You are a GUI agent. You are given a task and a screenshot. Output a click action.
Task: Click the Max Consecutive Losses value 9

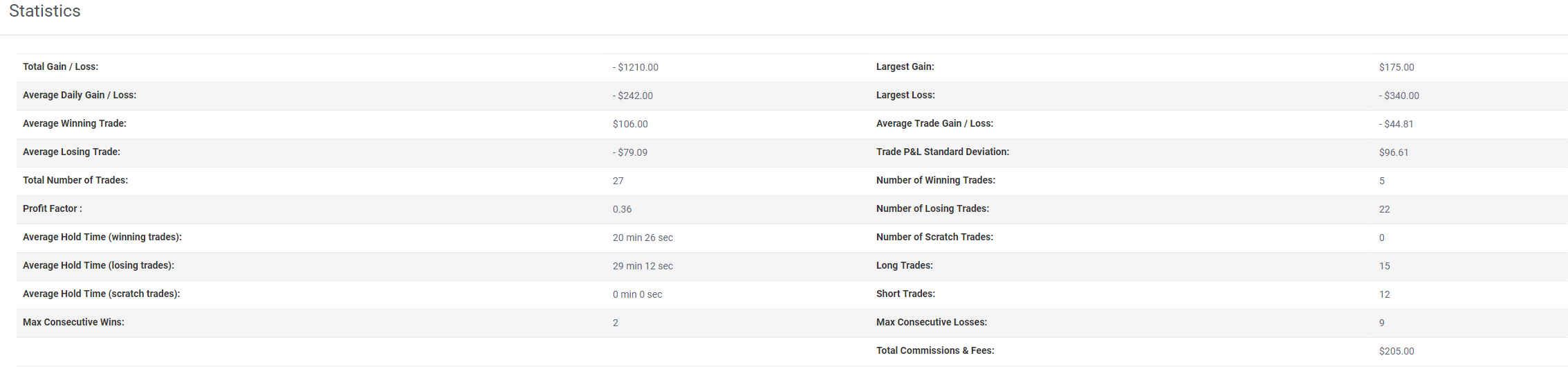(1381, 323)
